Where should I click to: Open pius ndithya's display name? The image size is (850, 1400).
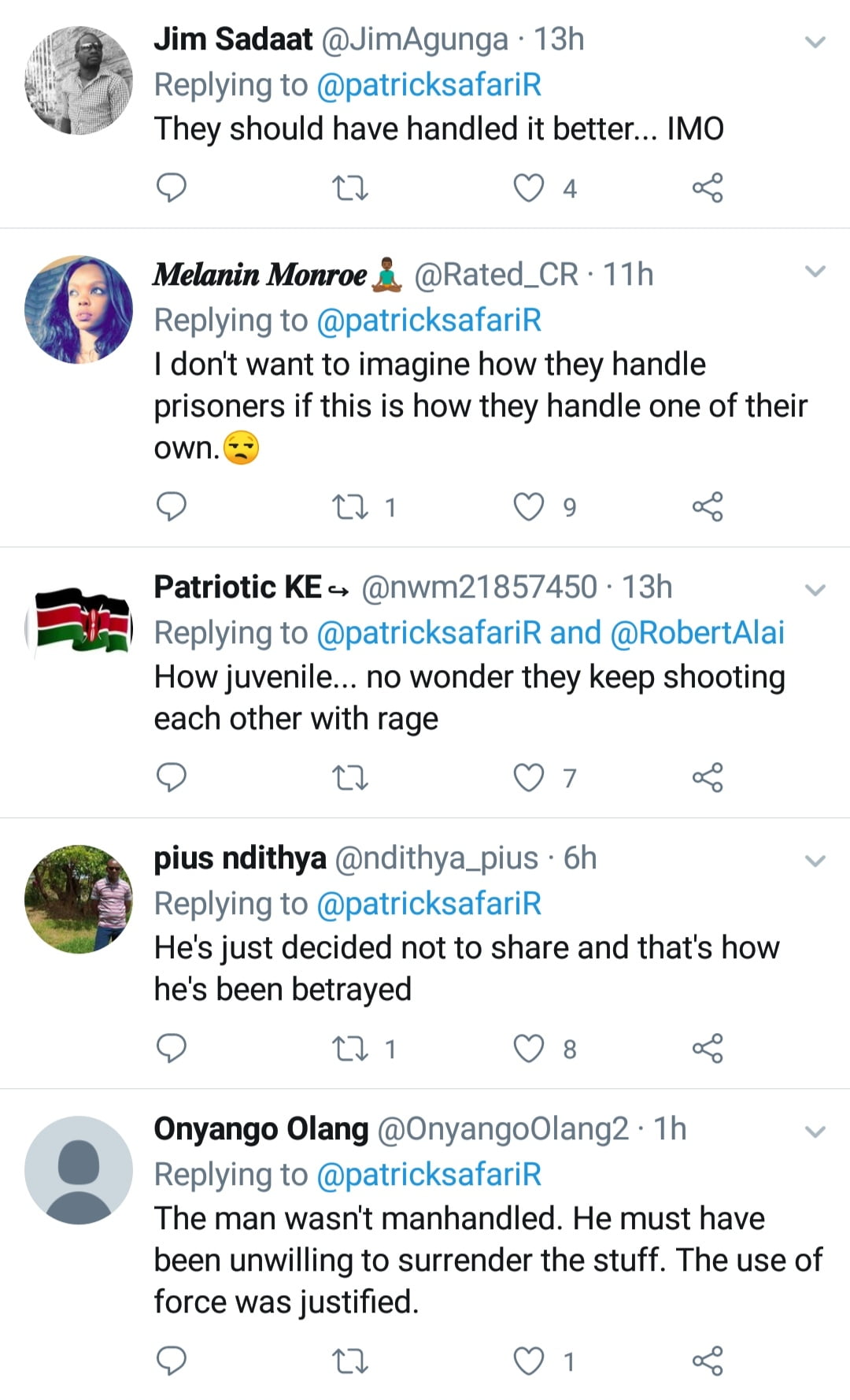pos(240,857)
